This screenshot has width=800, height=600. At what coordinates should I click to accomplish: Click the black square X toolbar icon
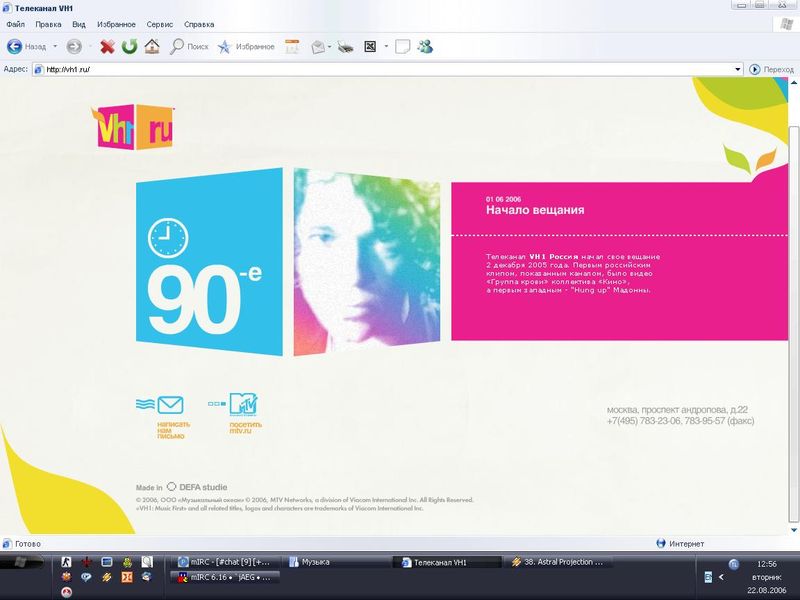point(370,47)
